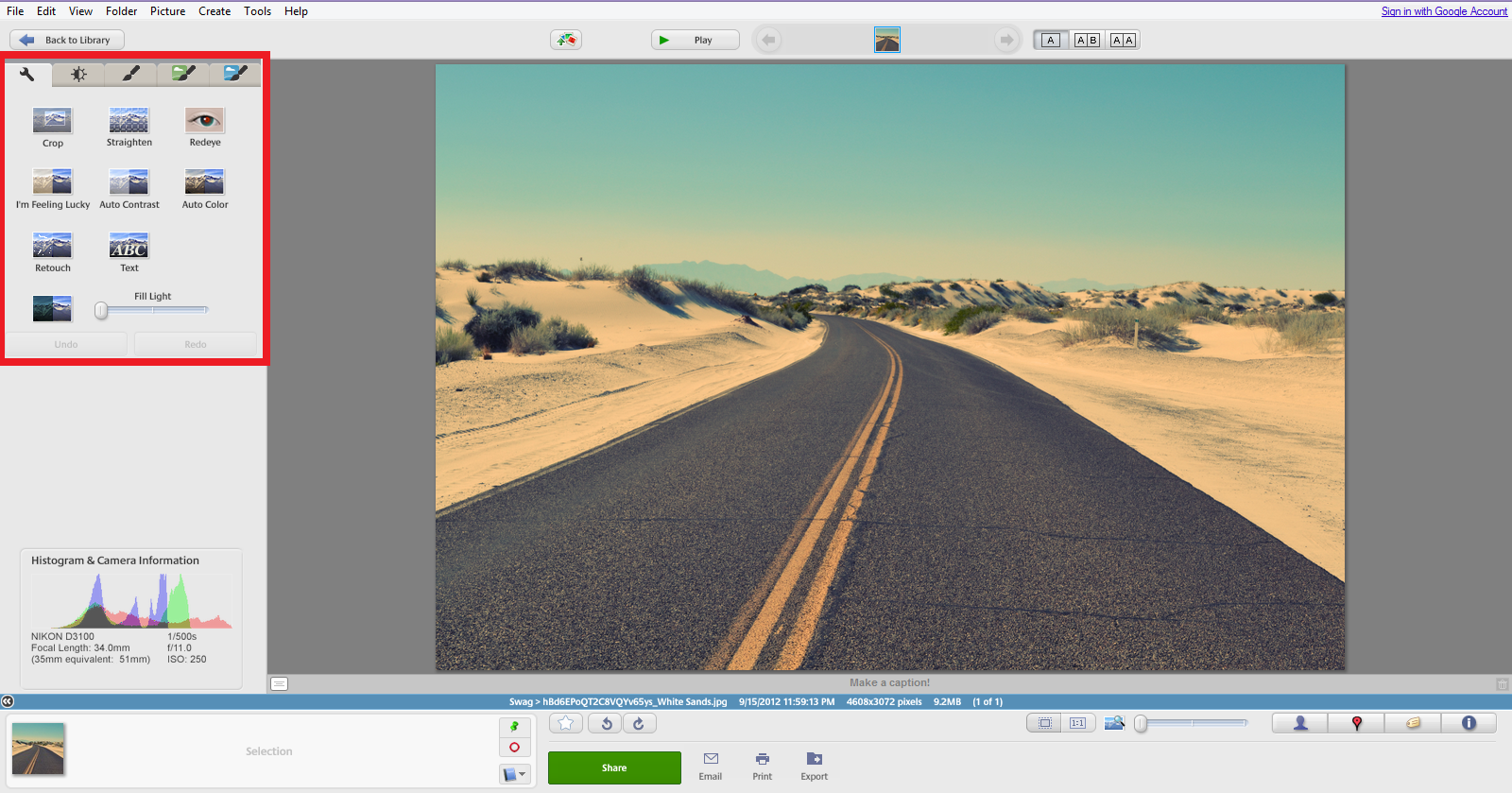Expand the caption toggle button
Screen dimensions: 1512x793
point(279,683)
